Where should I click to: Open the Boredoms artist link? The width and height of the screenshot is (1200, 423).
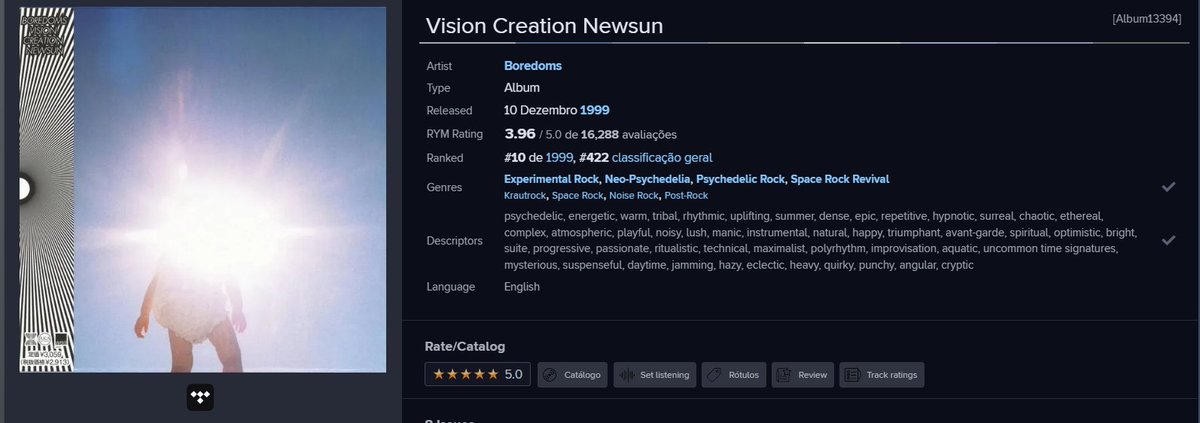tap(533, 66)
